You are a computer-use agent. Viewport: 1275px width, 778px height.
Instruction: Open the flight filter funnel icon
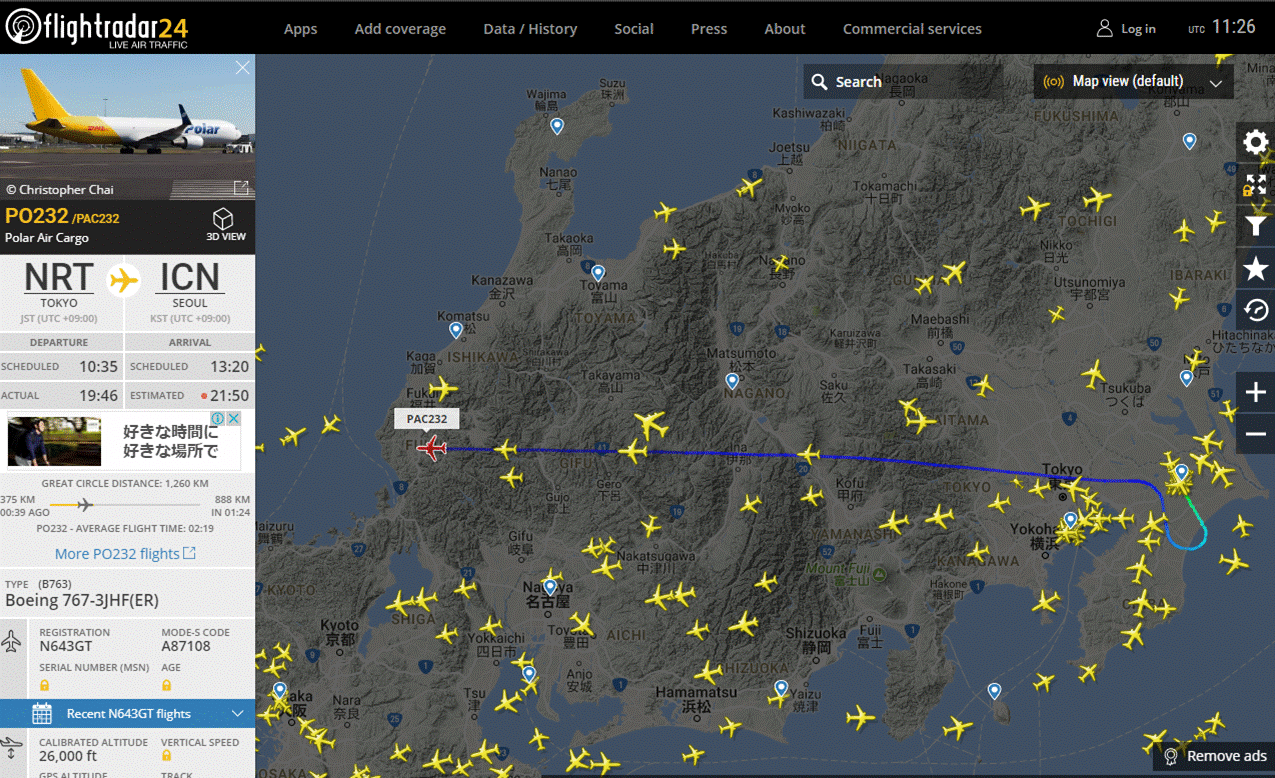pos(1256,226)
